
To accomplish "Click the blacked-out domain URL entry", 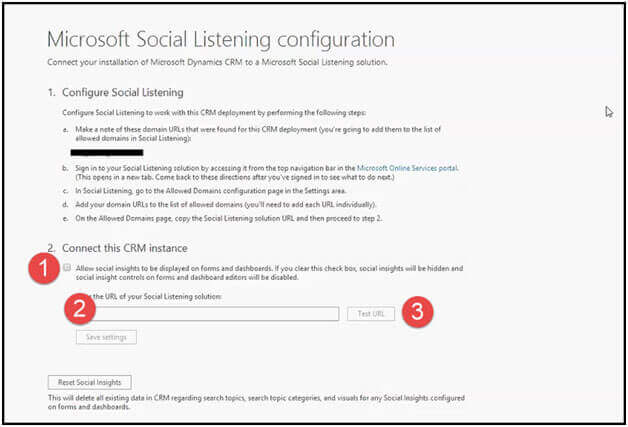I will (107, 153).
